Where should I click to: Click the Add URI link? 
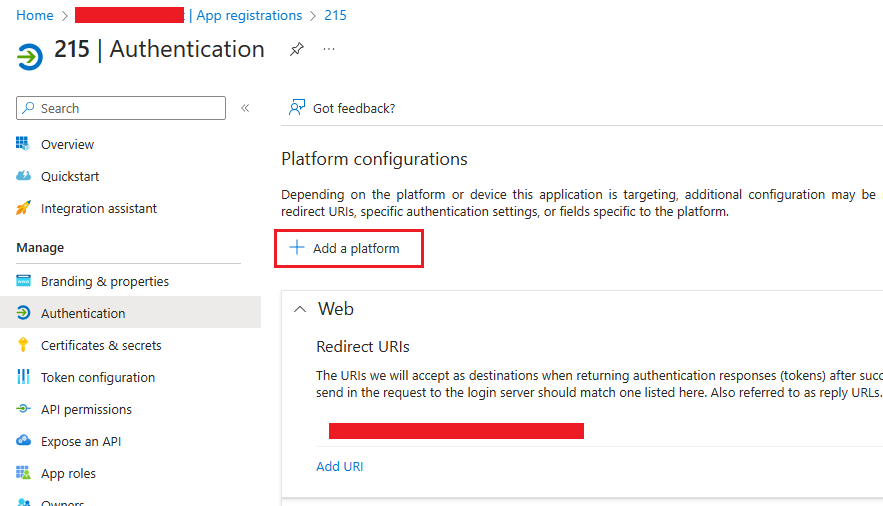coord(340,466)
